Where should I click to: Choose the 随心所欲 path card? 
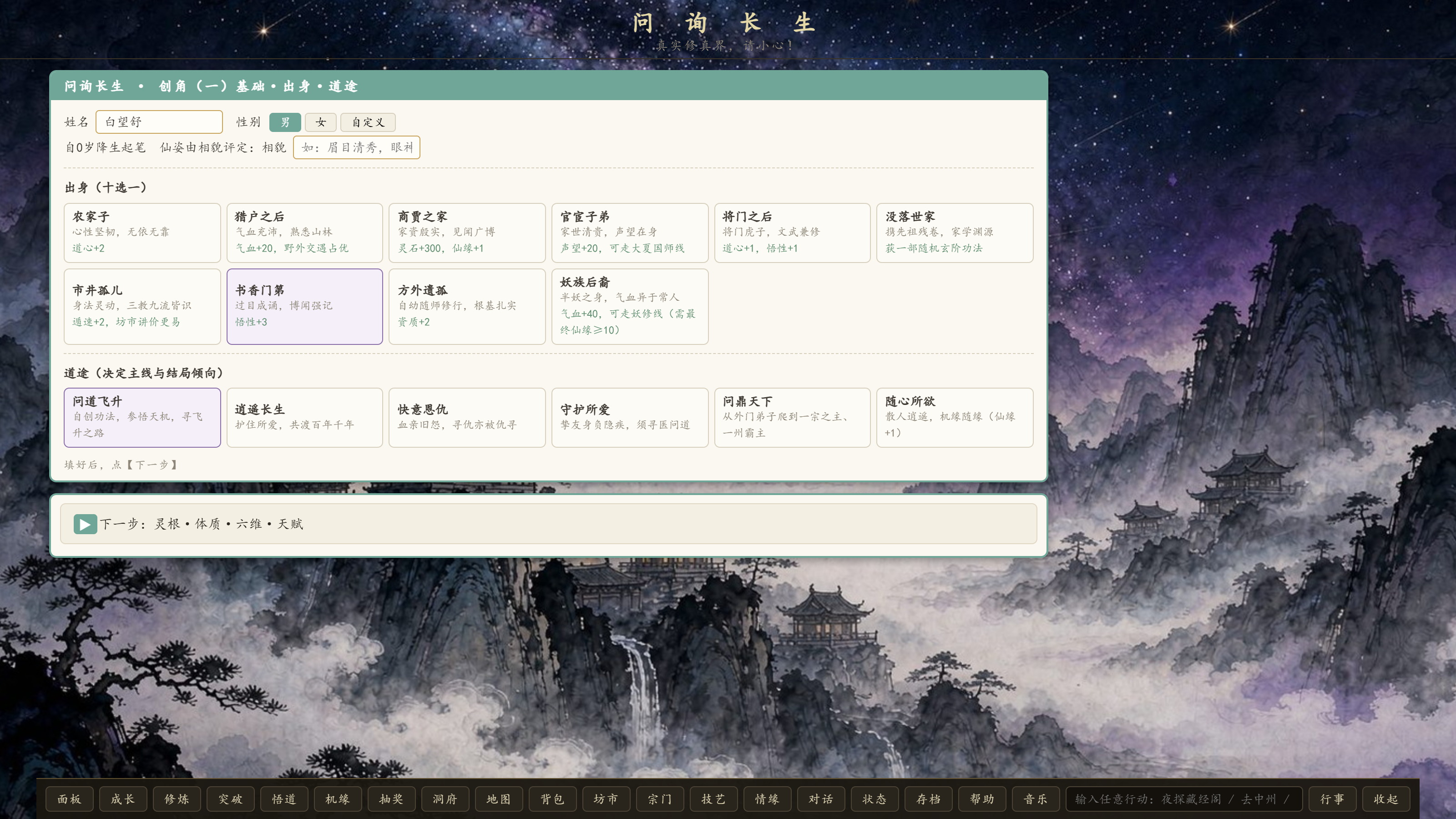955,418
